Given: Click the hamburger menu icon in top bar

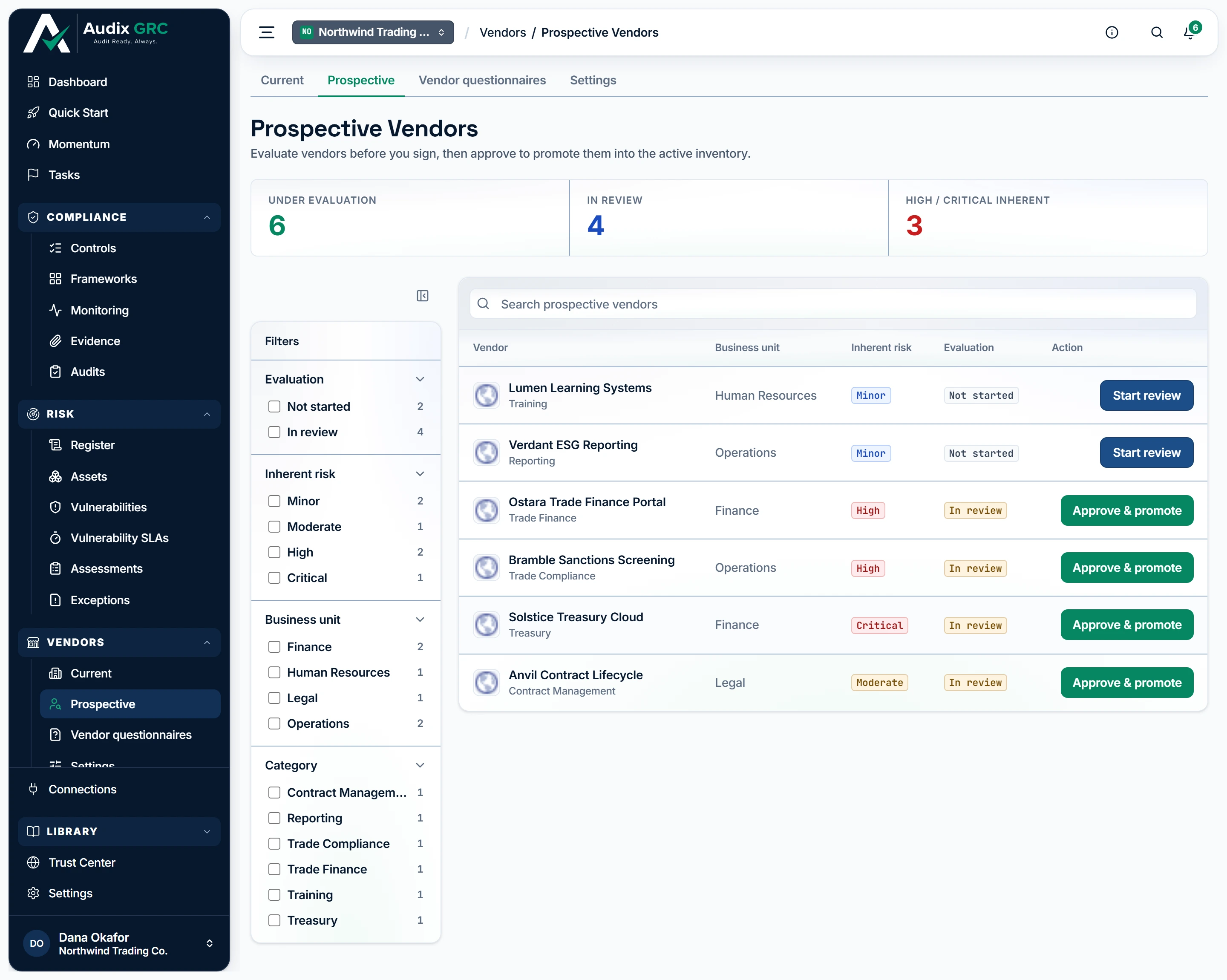Looking at the screenshot, I should click(x=266, y=32).
